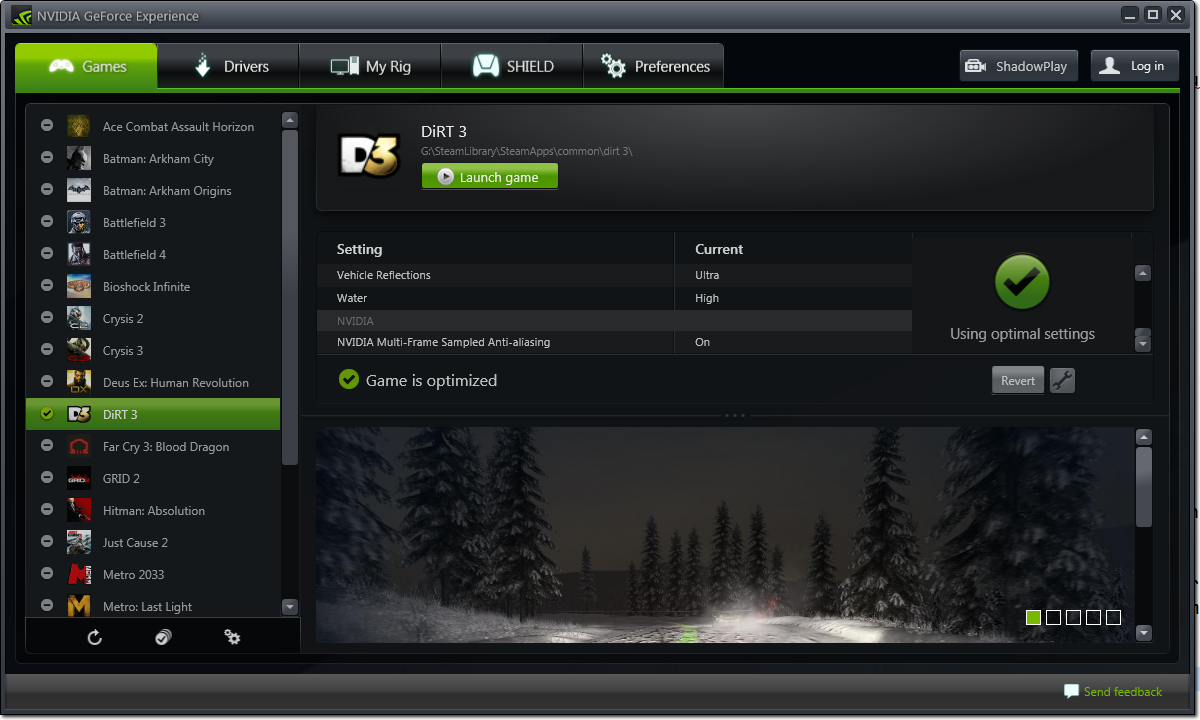Image resolution: width=1200 pixels, height=720 pixels.
Task: Toggle optimization status circle for Just Cause 2
Action: tap(47, 542)
